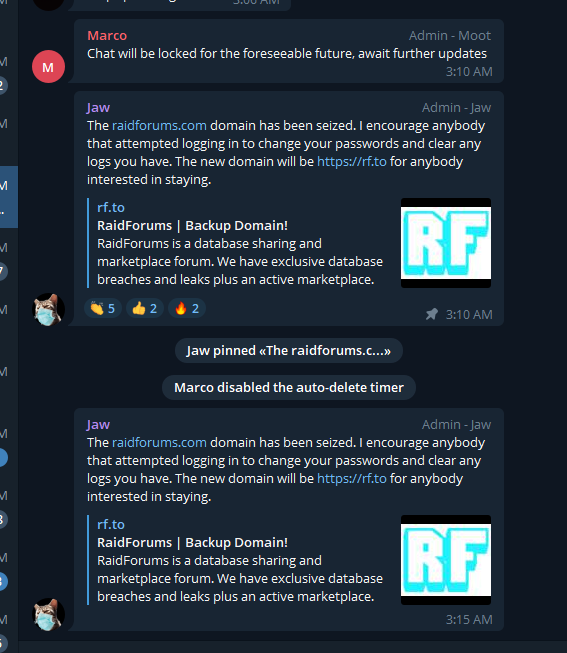Open the raidforums.com link in first Jaw message
Screen dimensions: 567x653
pyautogui.click(x=159, y=125)
